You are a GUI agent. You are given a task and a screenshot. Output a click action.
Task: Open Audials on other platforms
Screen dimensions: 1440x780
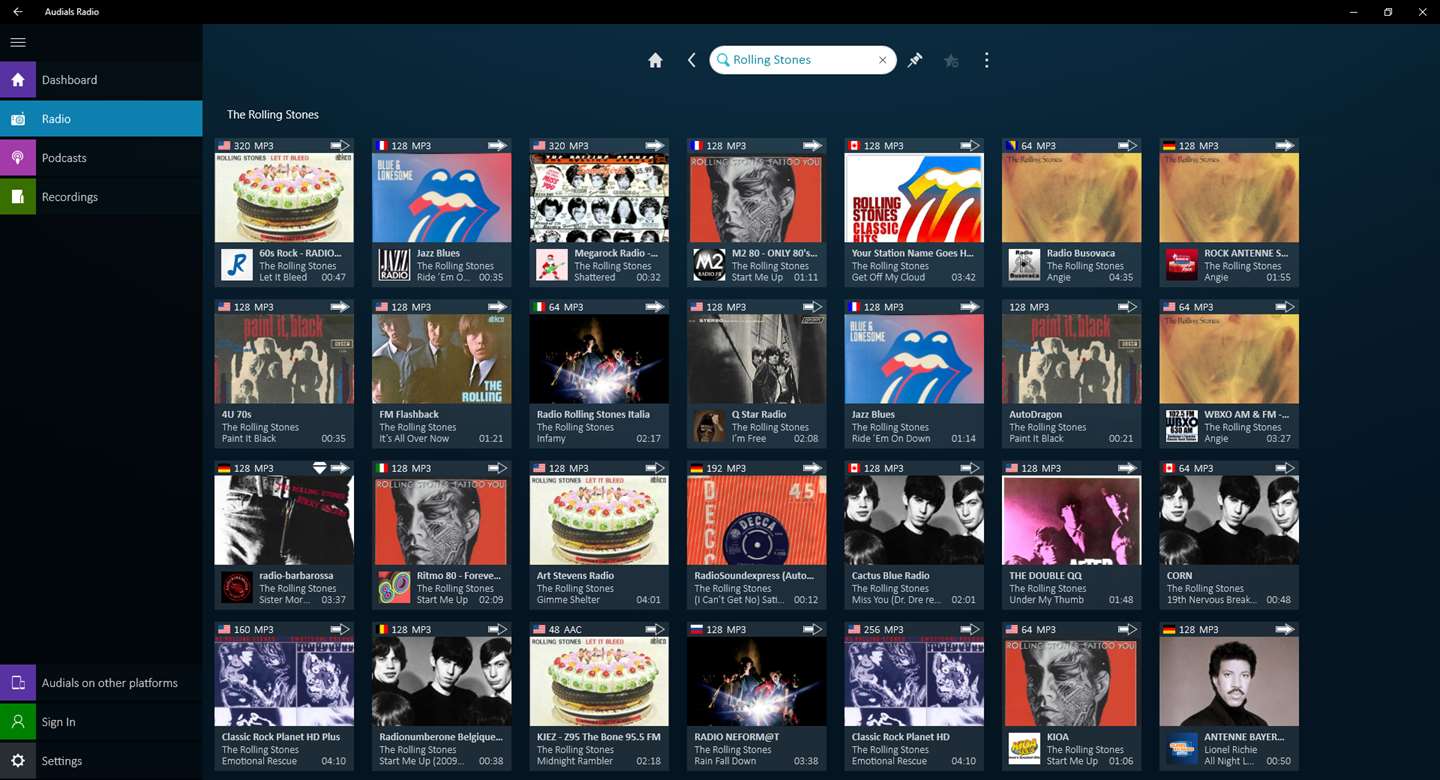tap(101, 683)
